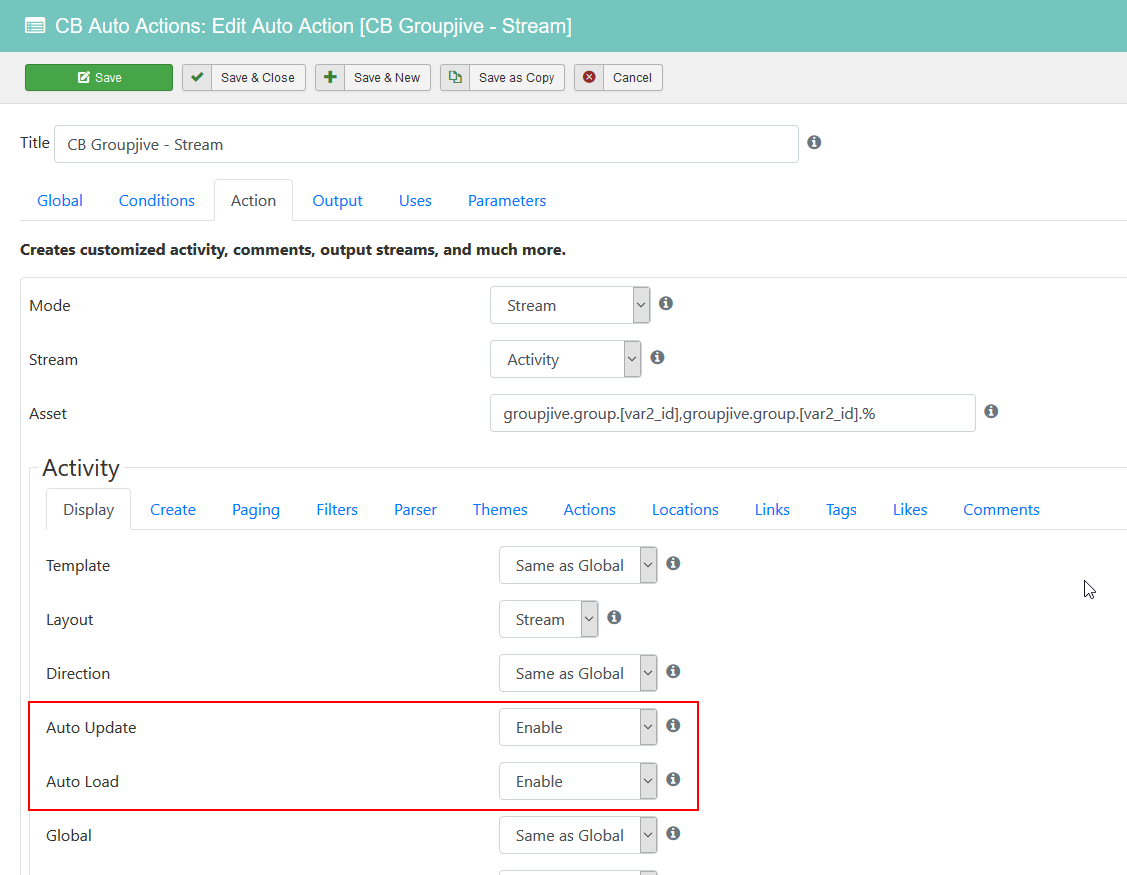Screen dimensions: 1127x875
Task: Open the Auto Load dropdown
Action: [579, 781]
